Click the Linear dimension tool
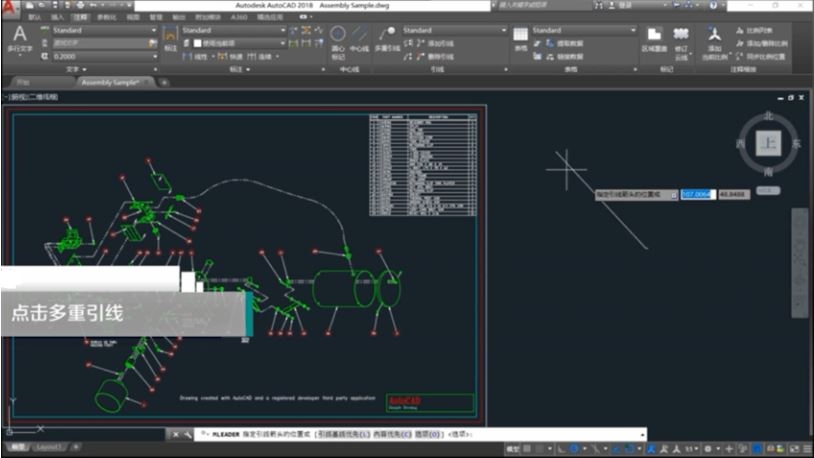Viewport: 814px width, 458px height. (x=195, y=56)
